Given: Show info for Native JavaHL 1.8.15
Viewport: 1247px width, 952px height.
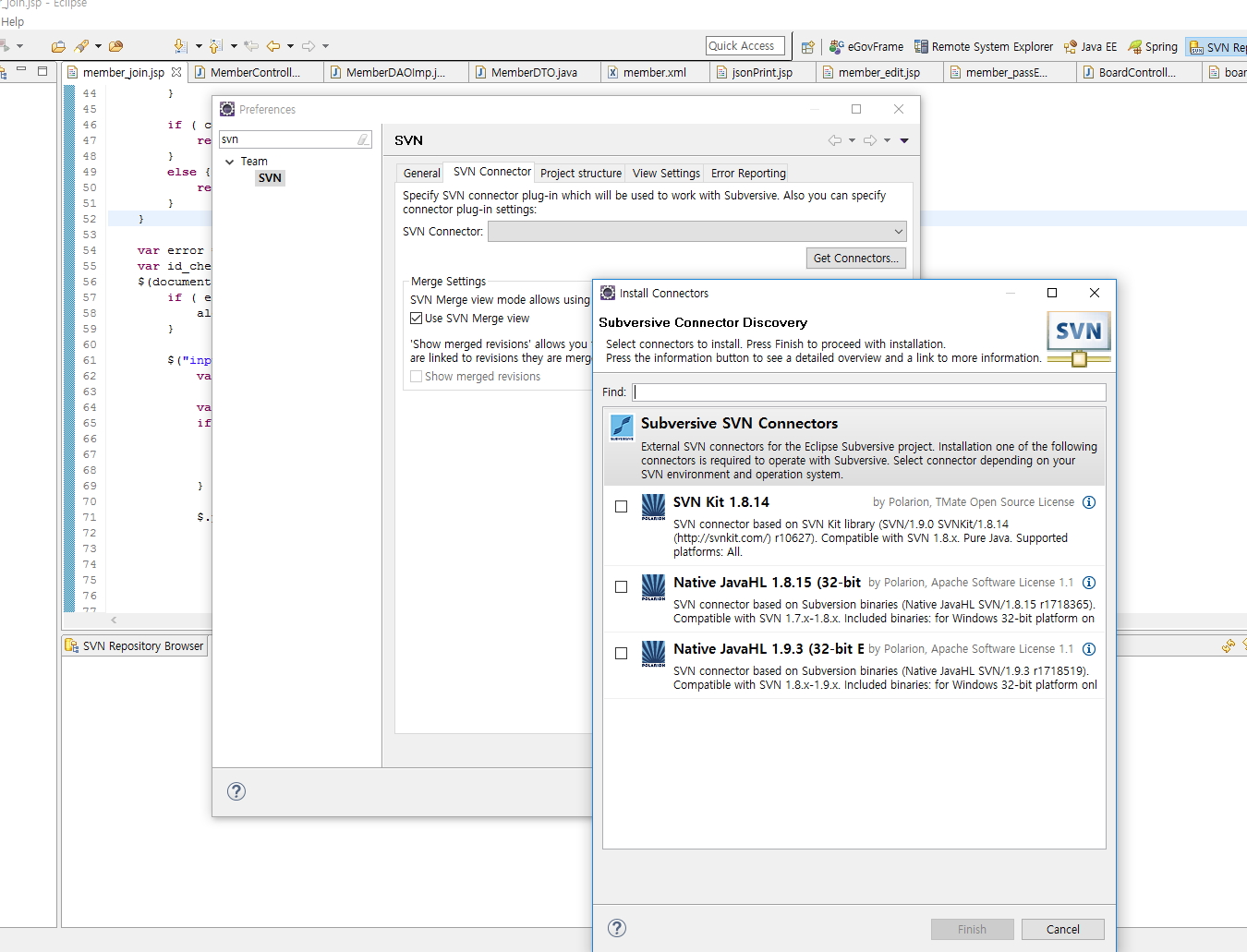Looking at the screenshot, I should [x=1089, y=583].
